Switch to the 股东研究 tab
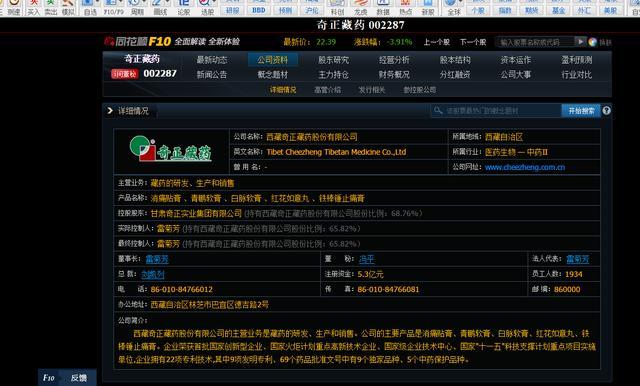Image resolution: width=640 pixels, height=386 pixels. (333, 60)
